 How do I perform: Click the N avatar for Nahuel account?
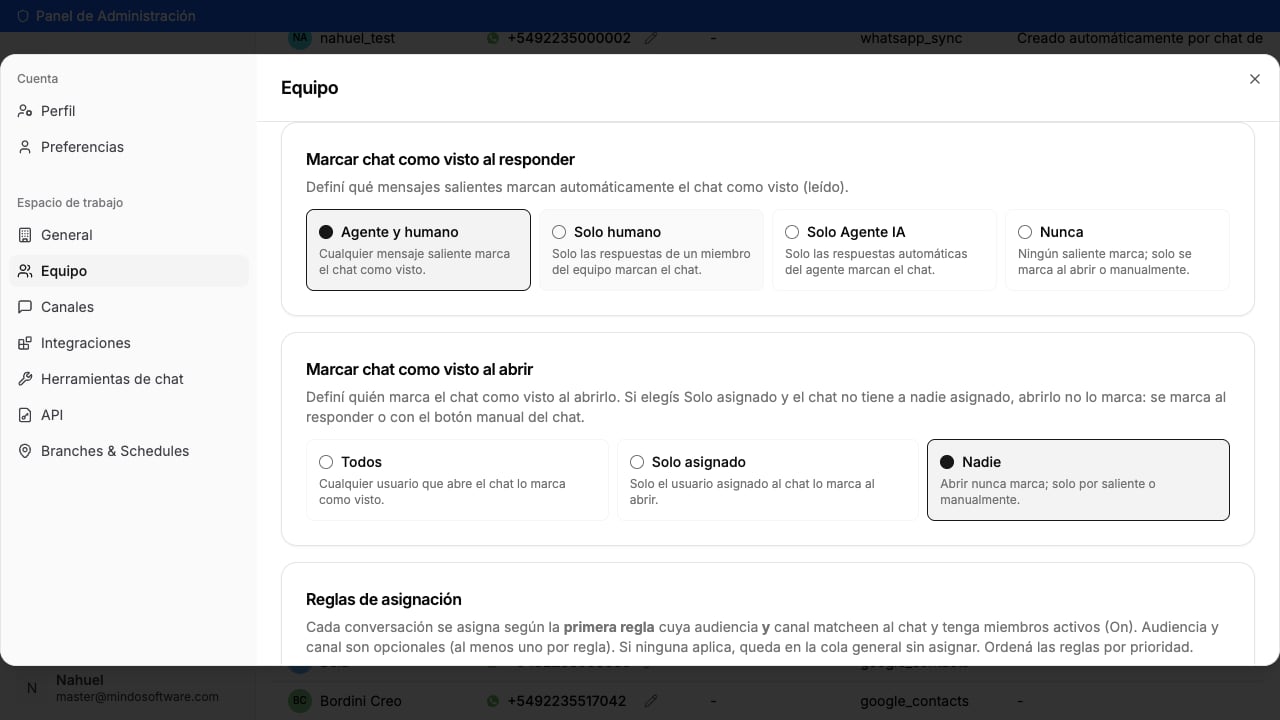coord(32,688)
